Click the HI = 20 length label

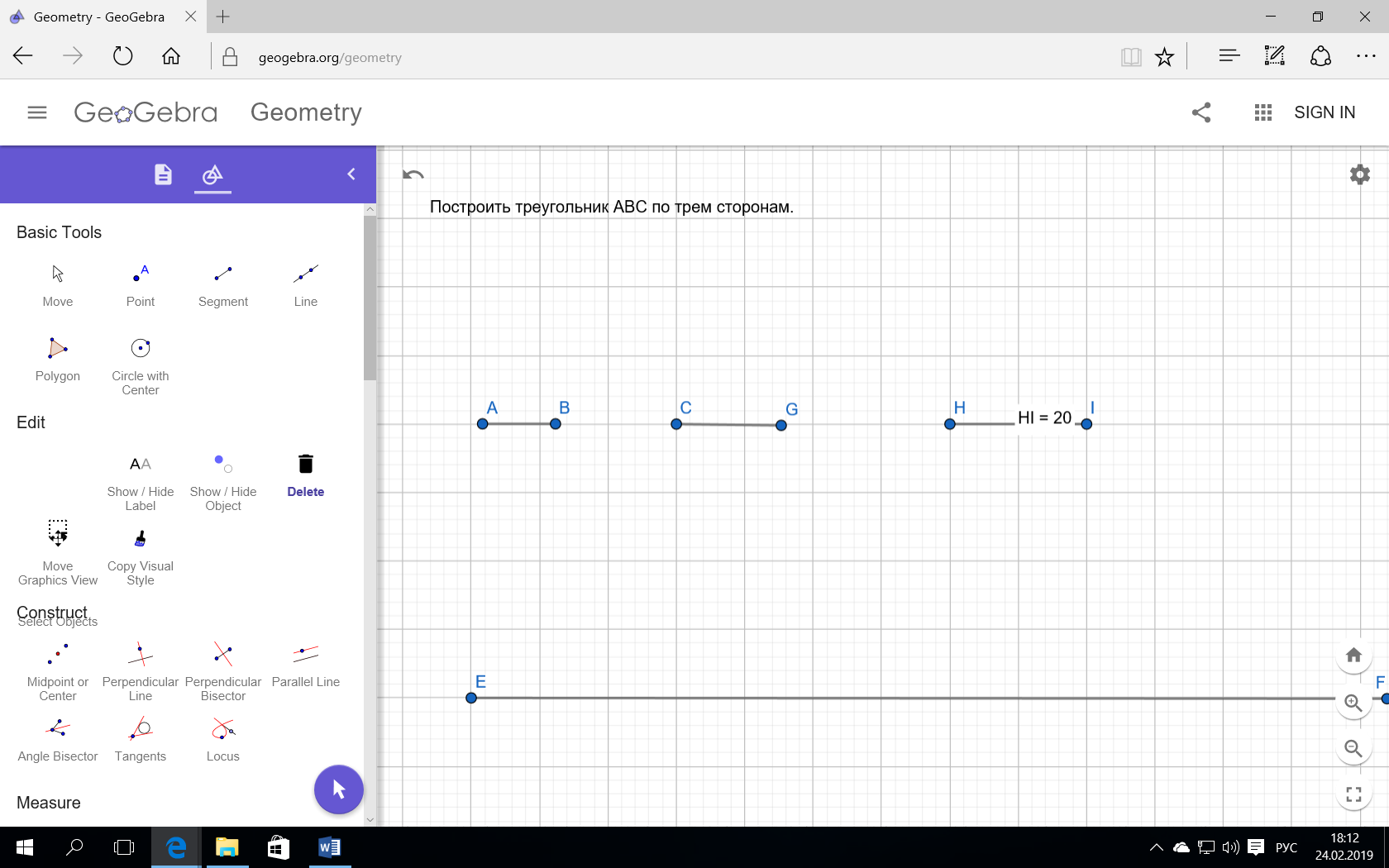pos(1044,418)
